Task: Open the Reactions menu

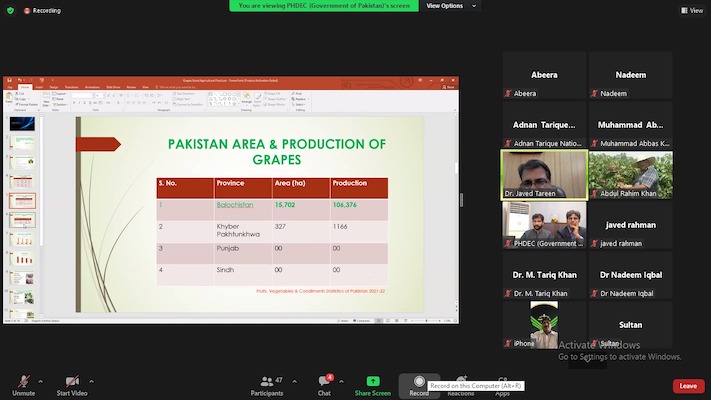Action: pyautogui.click(x=461, y=385)
